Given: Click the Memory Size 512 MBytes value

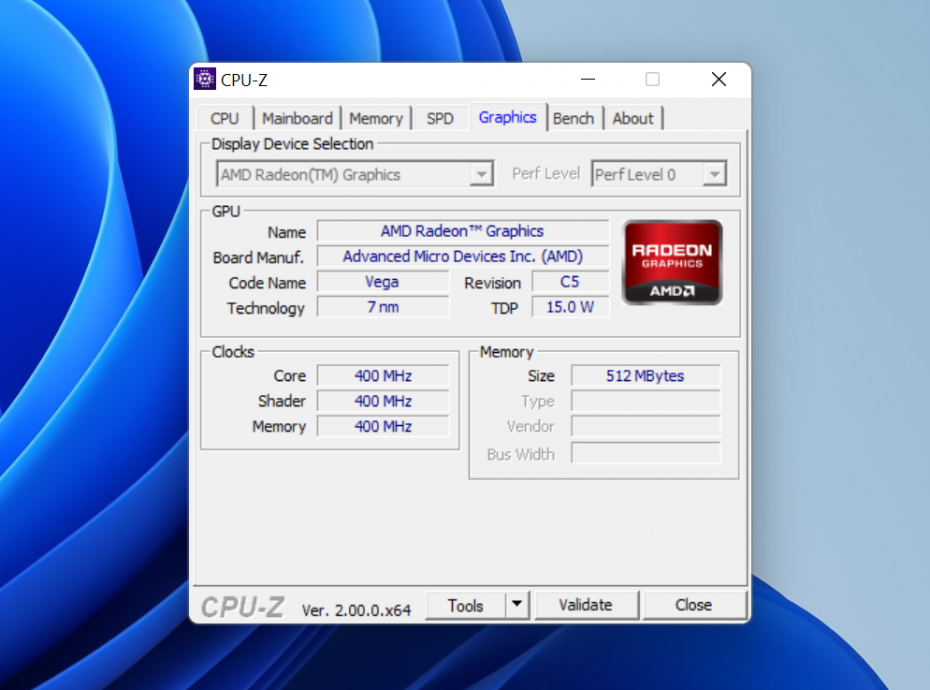Looking at the screenshot, I should tap(645, 376).
